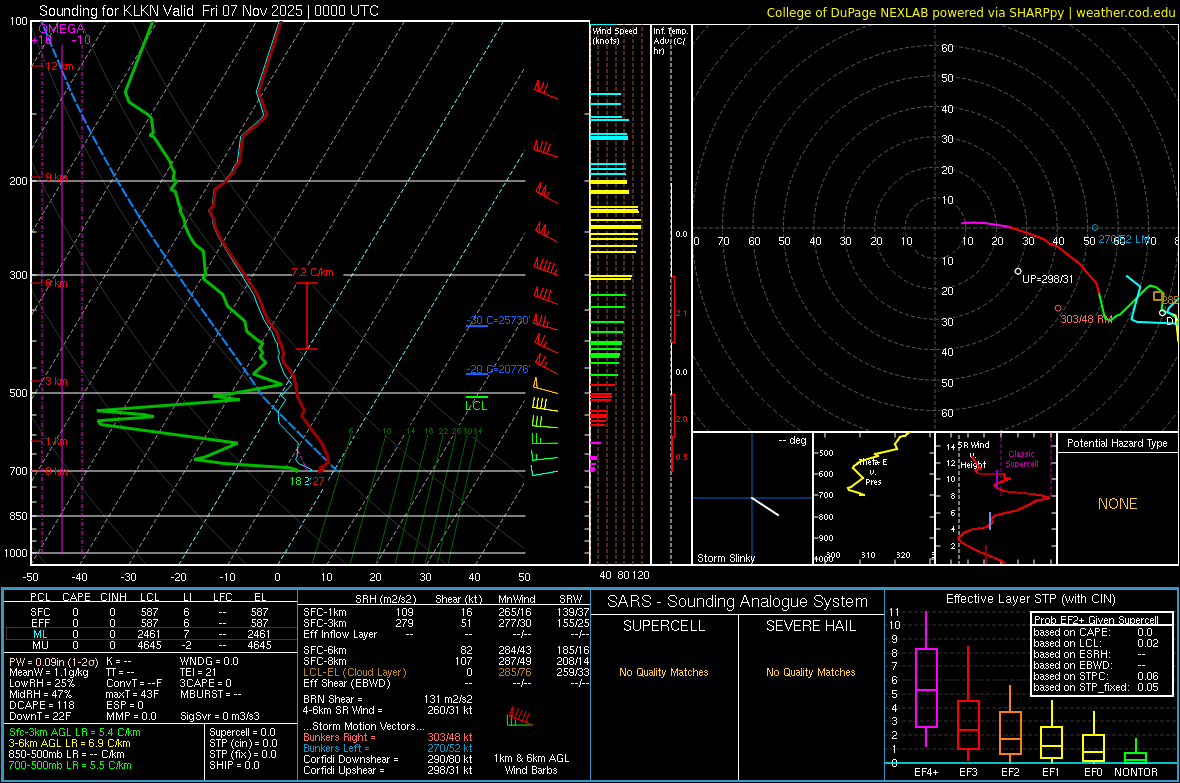This screenshot has height=783, width=1180.
Task: Click the 'DCAPE = 118' value
Action: [x=41, y=705]
